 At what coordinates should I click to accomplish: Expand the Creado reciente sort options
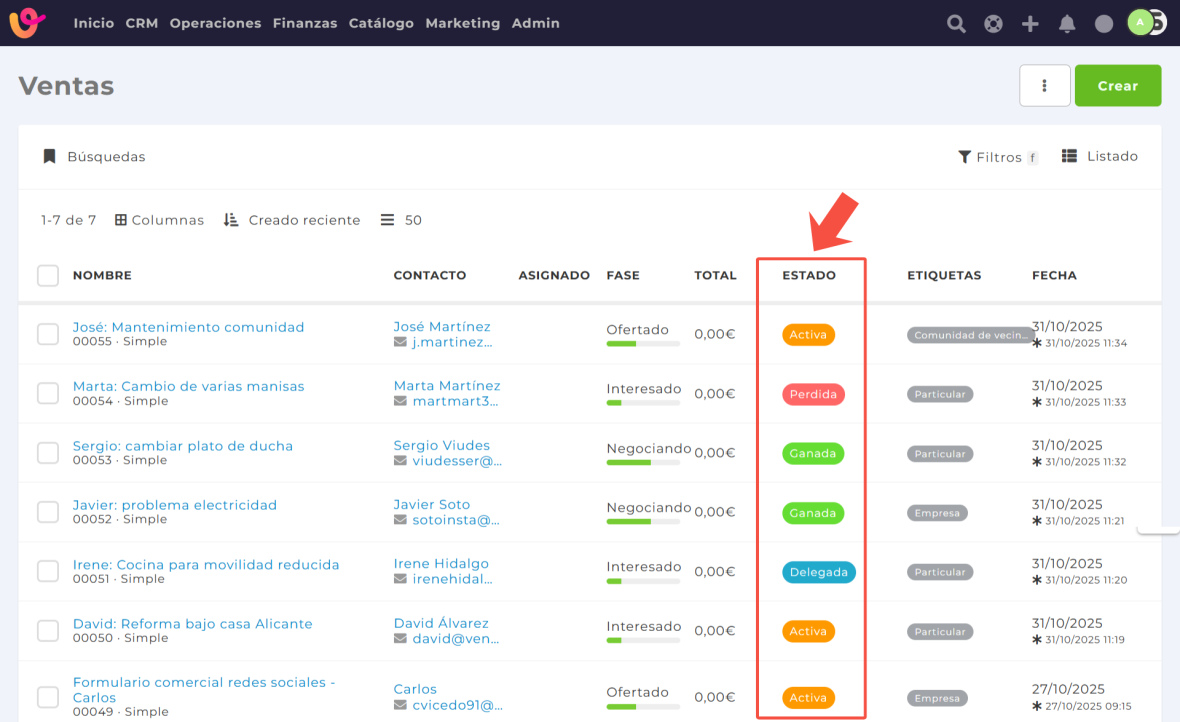[x=291, y=220]
